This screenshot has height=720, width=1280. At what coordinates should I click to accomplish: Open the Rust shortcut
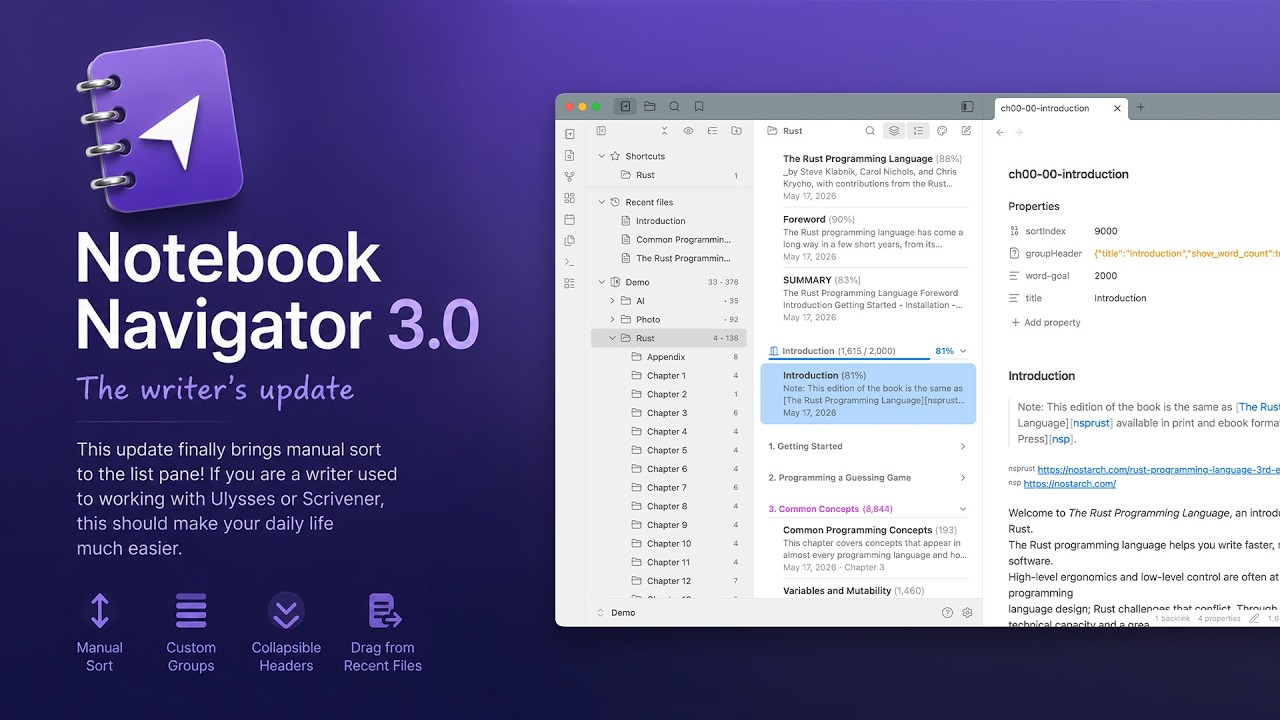coord(669,175)
